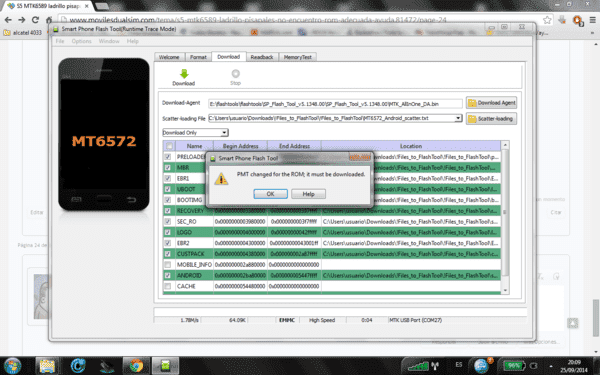600x375 pixels.
Task: Click OK in the PMT warning dialog
Action: 271,194
